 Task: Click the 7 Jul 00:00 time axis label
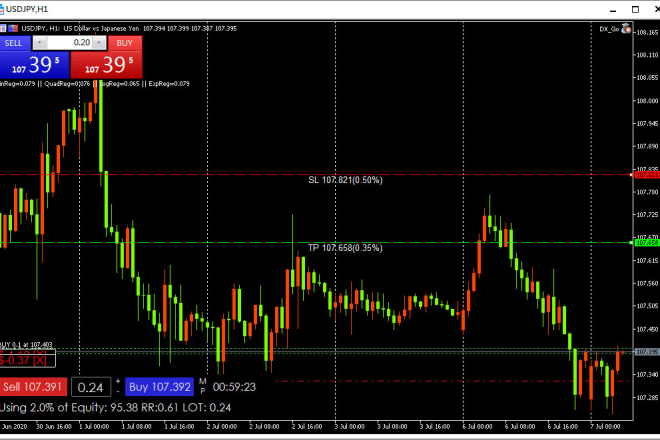pos(605,427)
